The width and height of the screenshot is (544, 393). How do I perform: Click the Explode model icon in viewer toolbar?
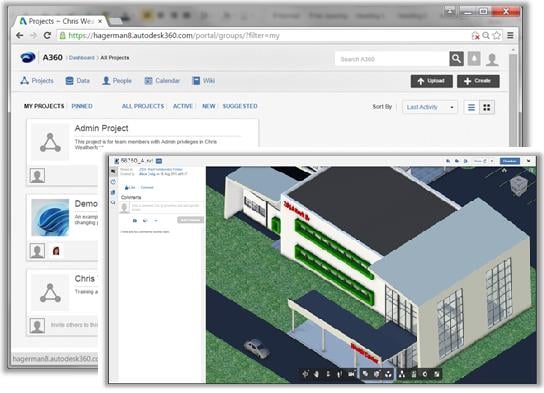click(x=388, y=374)
